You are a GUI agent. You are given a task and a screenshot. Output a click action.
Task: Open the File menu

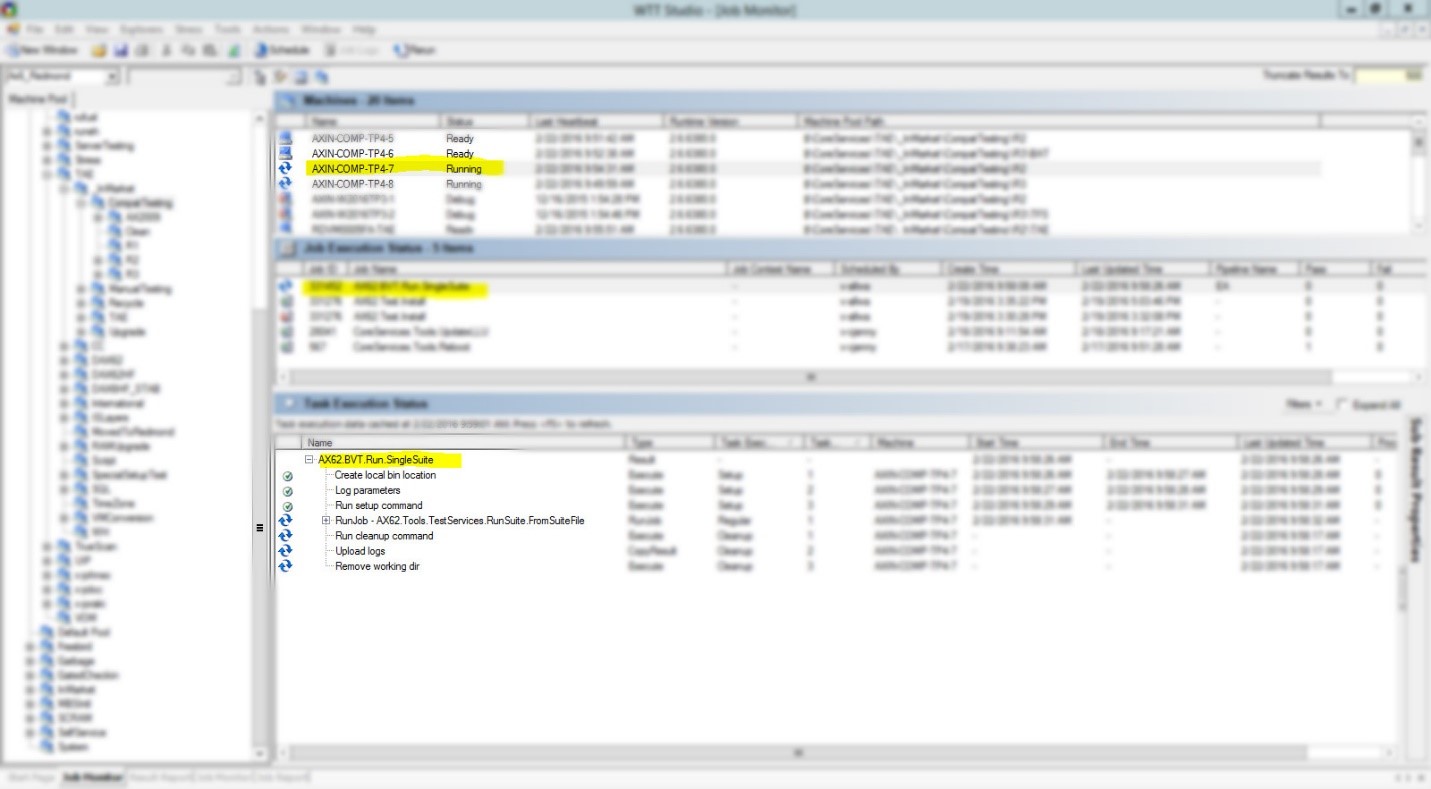click(x=34, y=30)
